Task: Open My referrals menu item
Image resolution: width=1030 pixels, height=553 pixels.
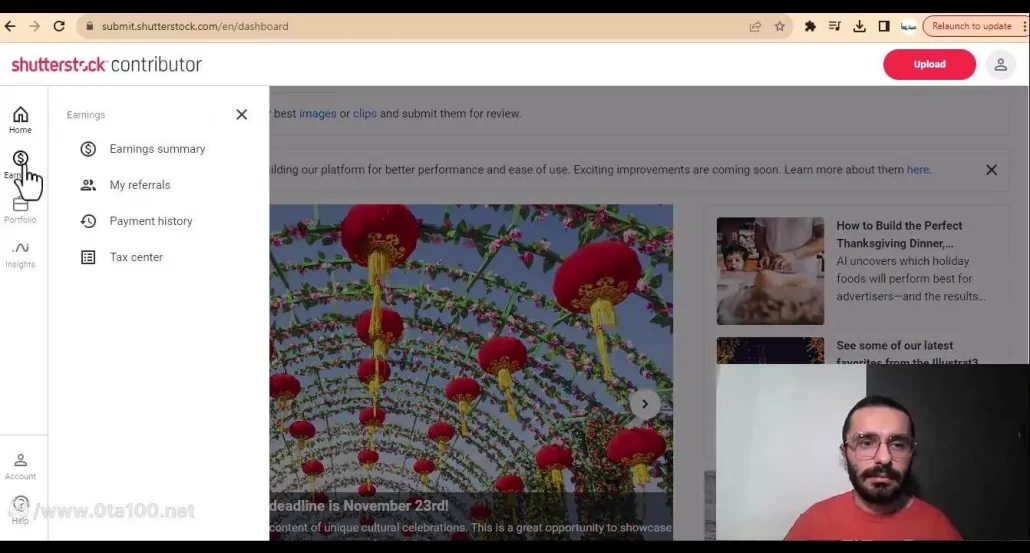Action: pos(140,185)
